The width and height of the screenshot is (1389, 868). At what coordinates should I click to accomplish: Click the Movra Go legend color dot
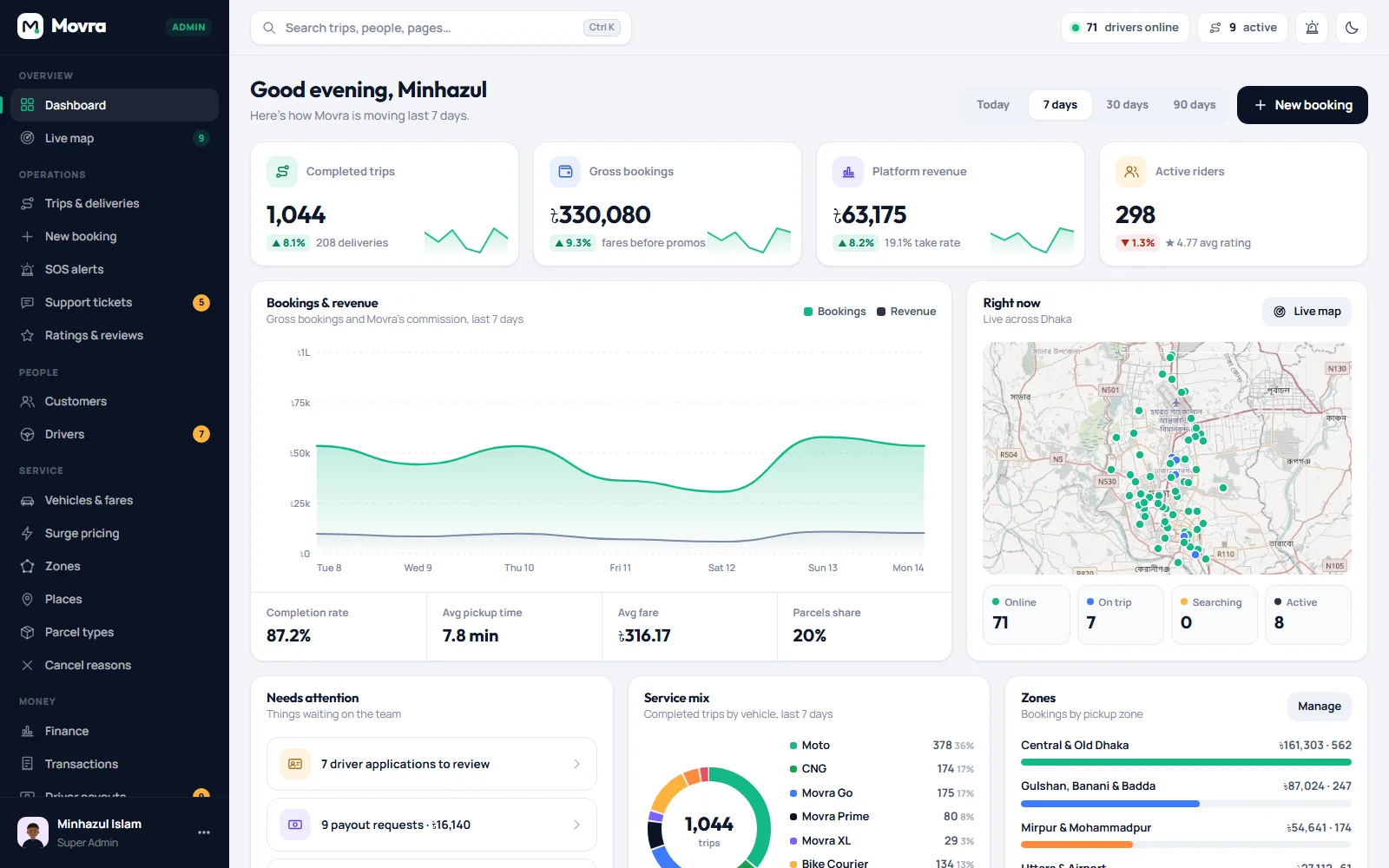pos(793,793)
